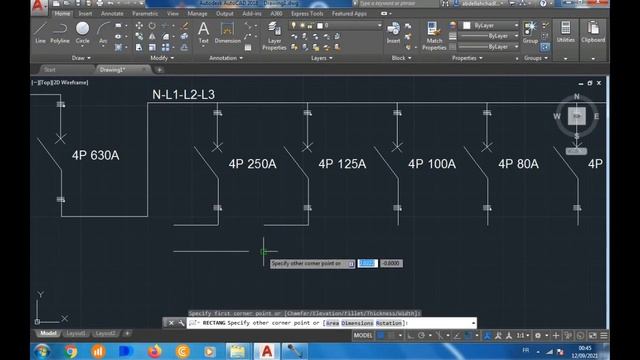Expand the Layers panel dropdown
The image size is (640, 360).
322,58
